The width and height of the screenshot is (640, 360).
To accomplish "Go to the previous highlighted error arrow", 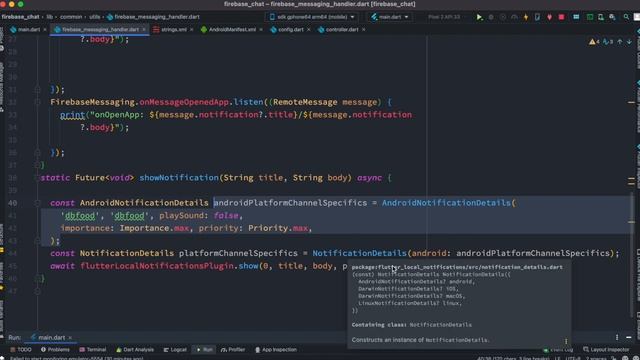I will click(x=620, y=42).
